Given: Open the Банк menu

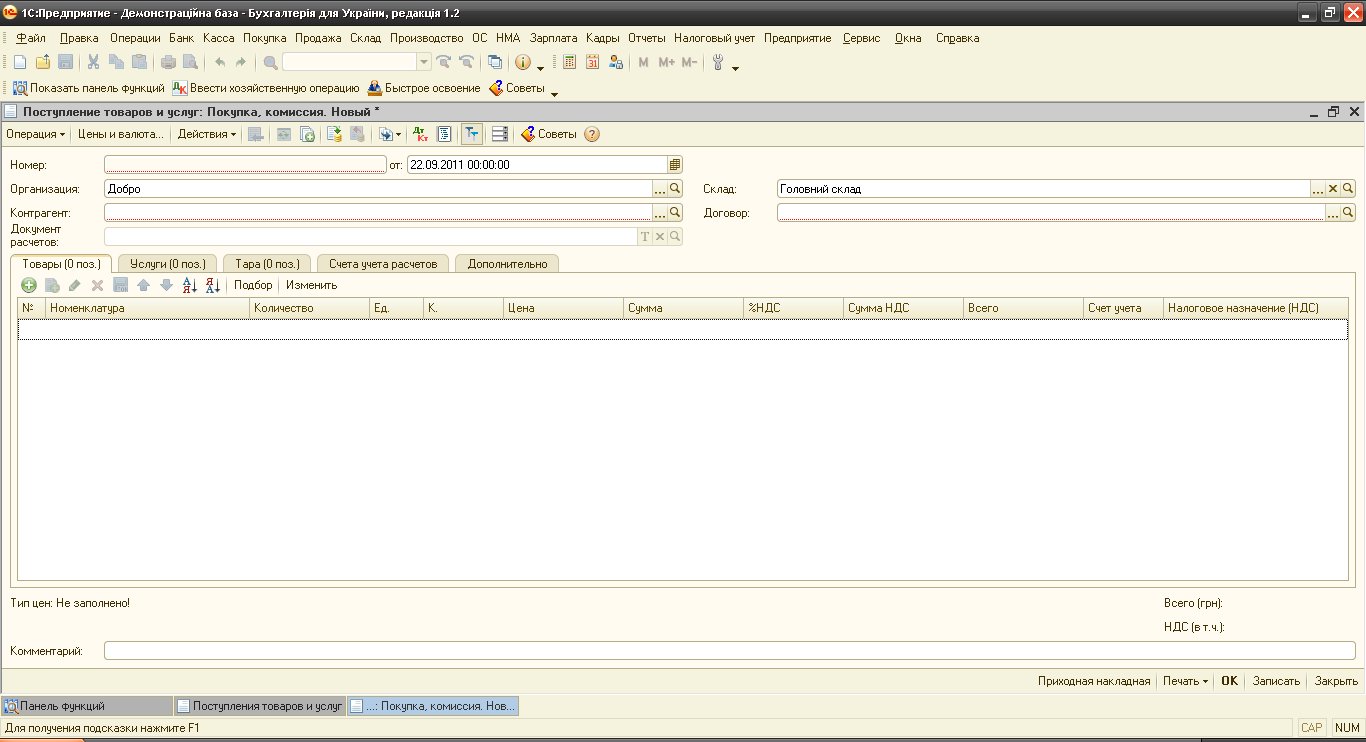Looking at the screenshot, I should (x=182, y=38).
